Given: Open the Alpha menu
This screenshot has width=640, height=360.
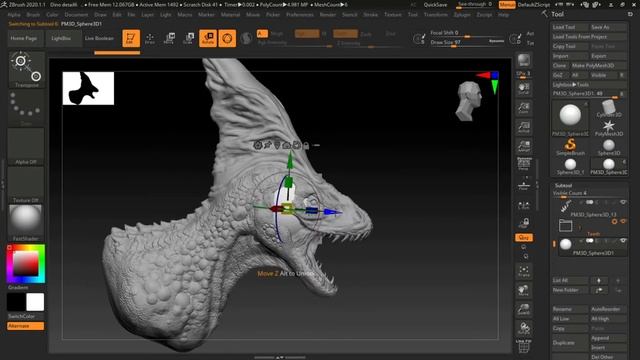Looking at the screenshot, I should 14,15.
